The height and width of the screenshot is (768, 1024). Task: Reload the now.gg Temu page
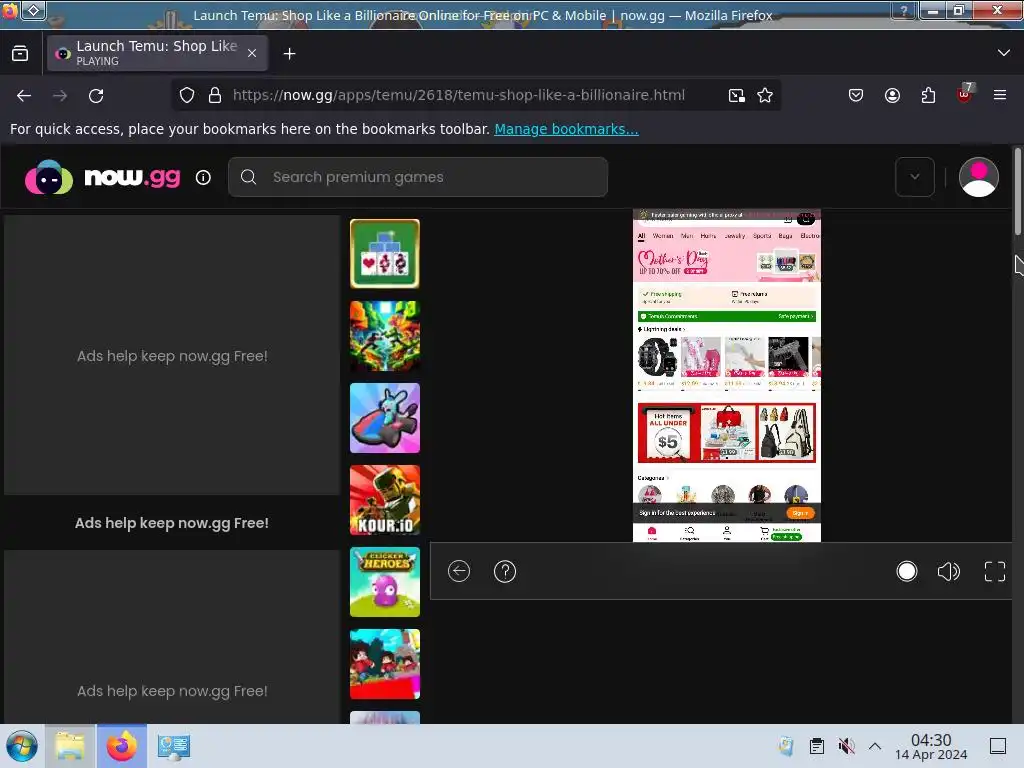96,95
